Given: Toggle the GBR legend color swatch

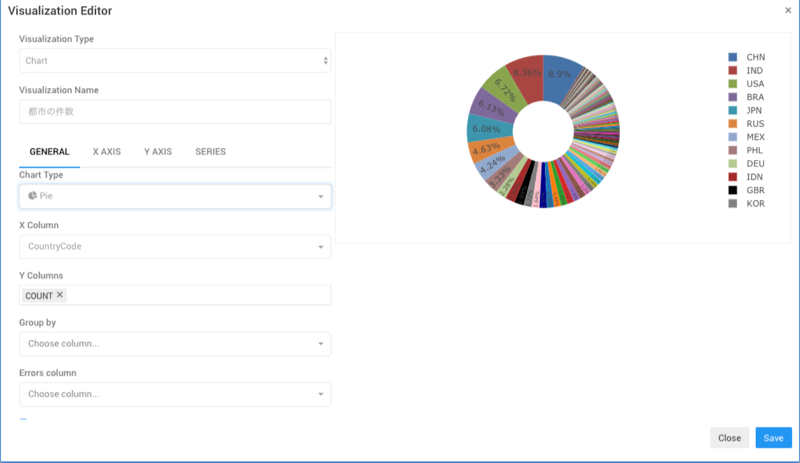Looking at the screenshot, I should coord(733,190).
